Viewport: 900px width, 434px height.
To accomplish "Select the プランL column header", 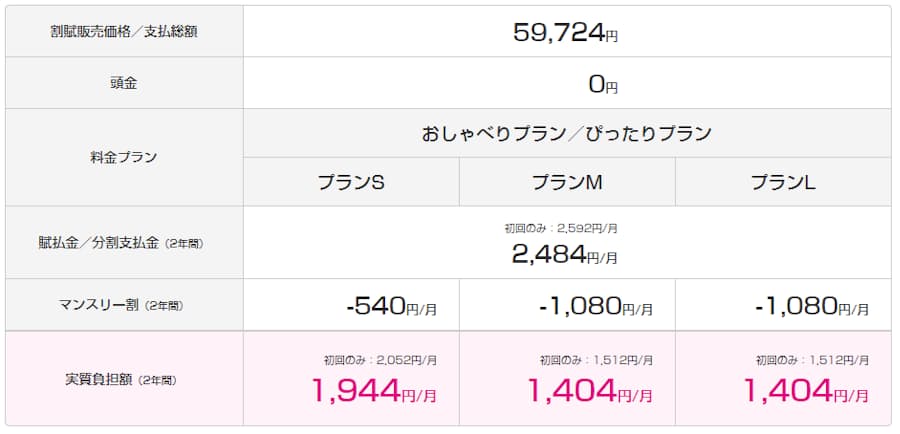I will point(783,183).
